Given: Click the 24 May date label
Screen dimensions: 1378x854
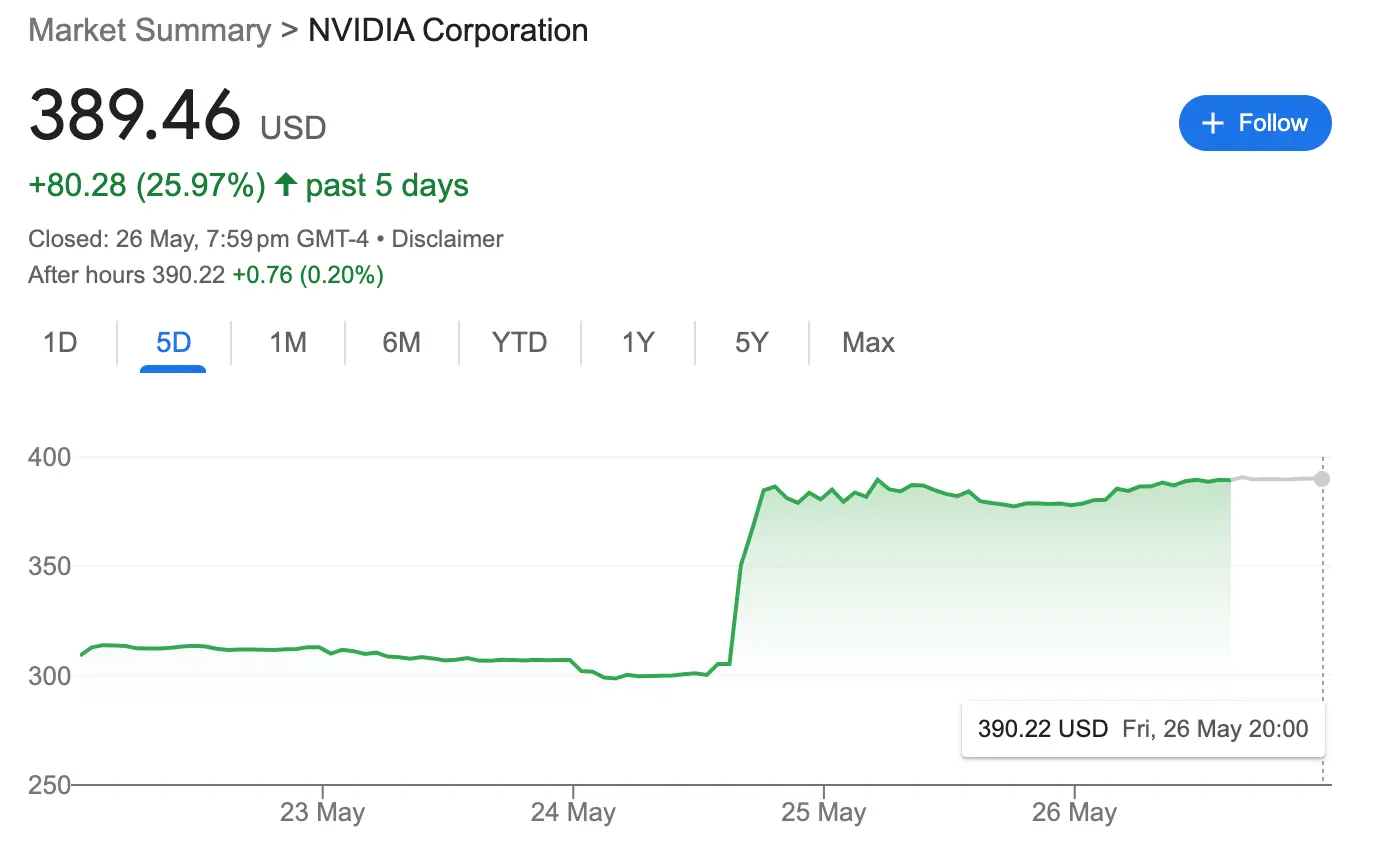Looking at the screenshot, I should click(573, 812).
